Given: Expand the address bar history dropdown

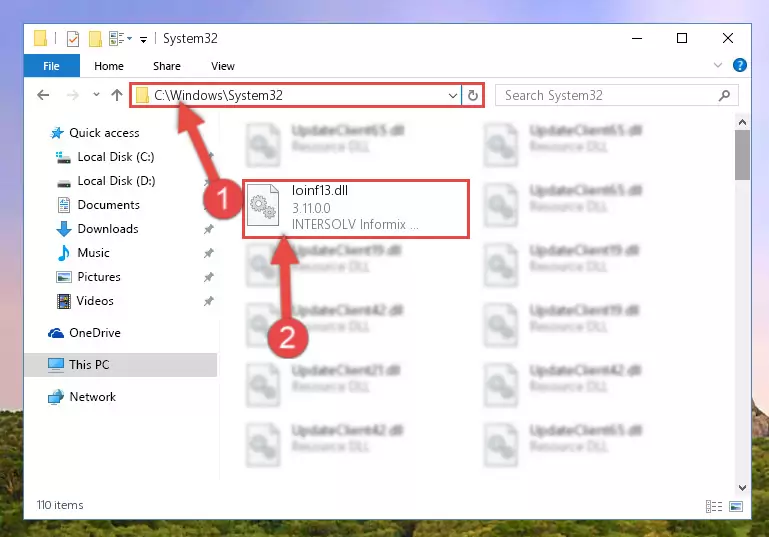Looking at the screenshot, I should click(x=453, y=95).
